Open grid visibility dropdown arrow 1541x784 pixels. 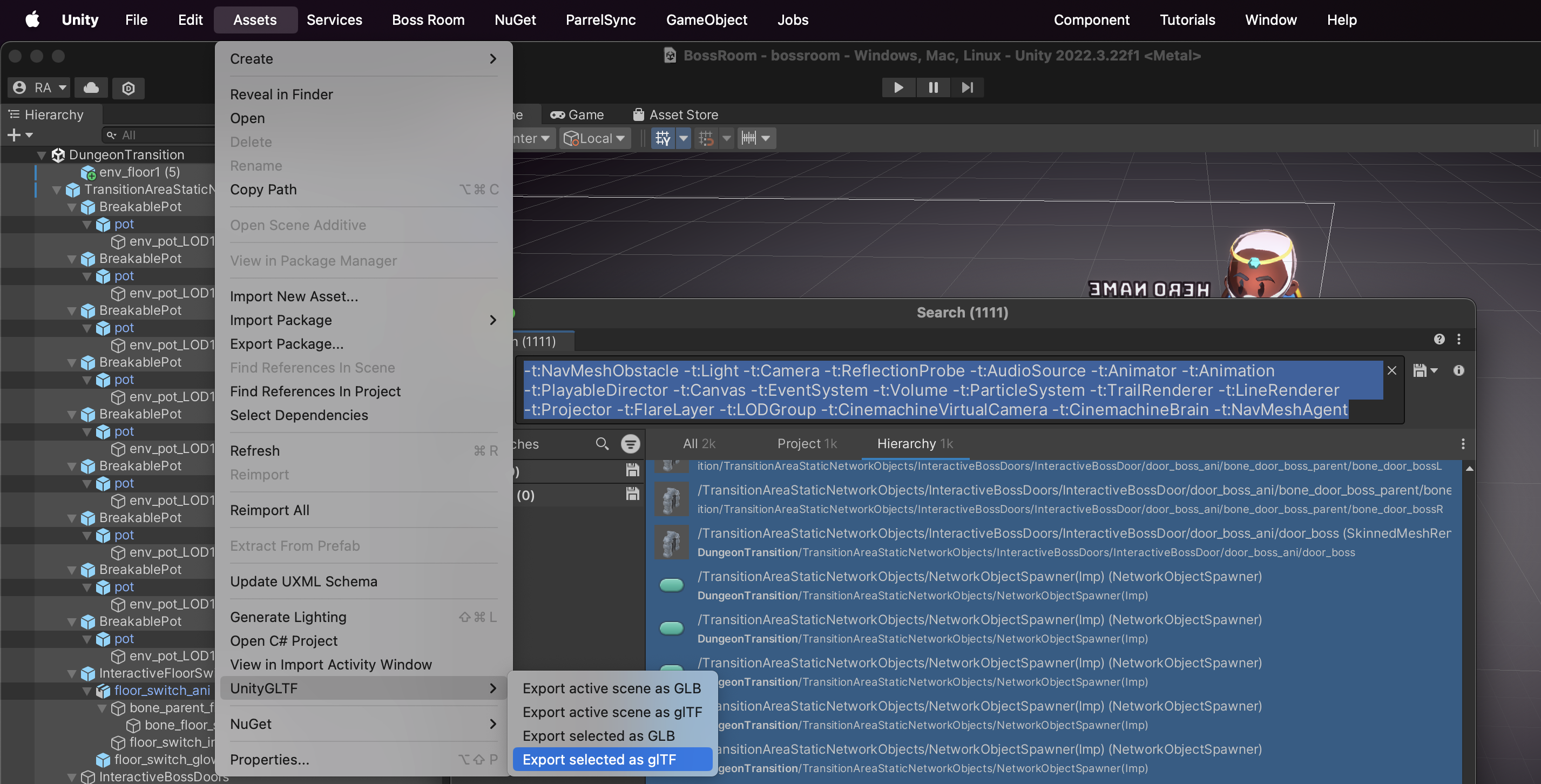[683, 138]
